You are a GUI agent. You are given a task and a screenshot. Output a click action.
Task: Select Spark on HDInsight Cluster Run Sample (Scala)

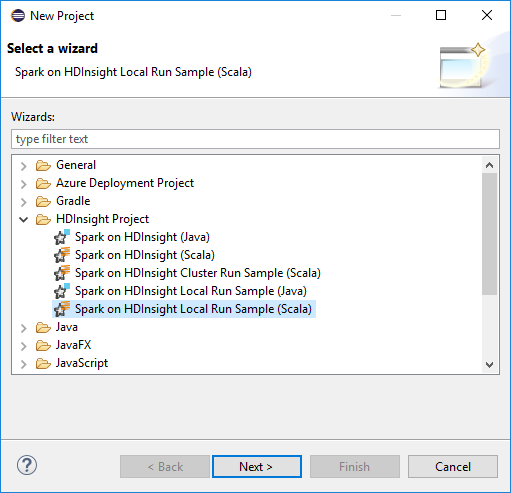(198, 273)
